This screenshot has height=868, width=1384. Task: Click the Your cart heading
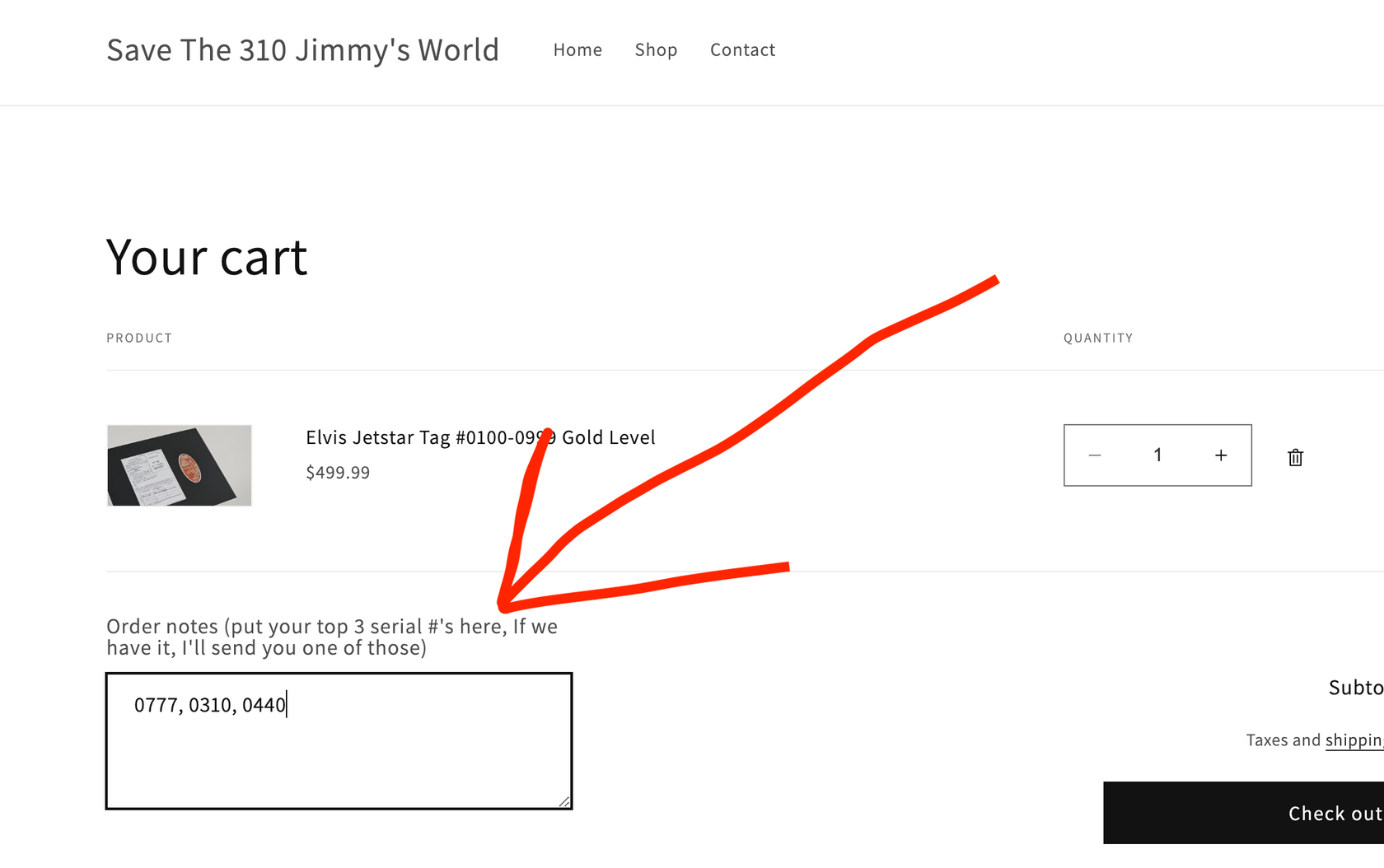point(206,257)
